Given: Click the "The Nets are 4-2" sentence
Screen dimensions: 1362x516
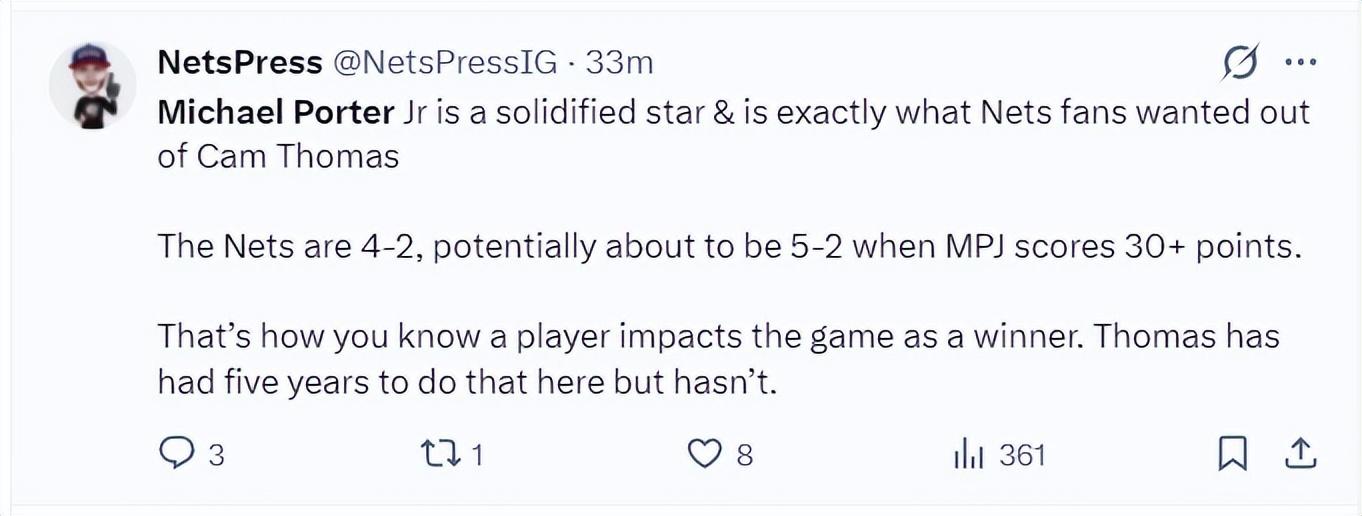Looking at the screenshot, I should (x=729, y=246).
